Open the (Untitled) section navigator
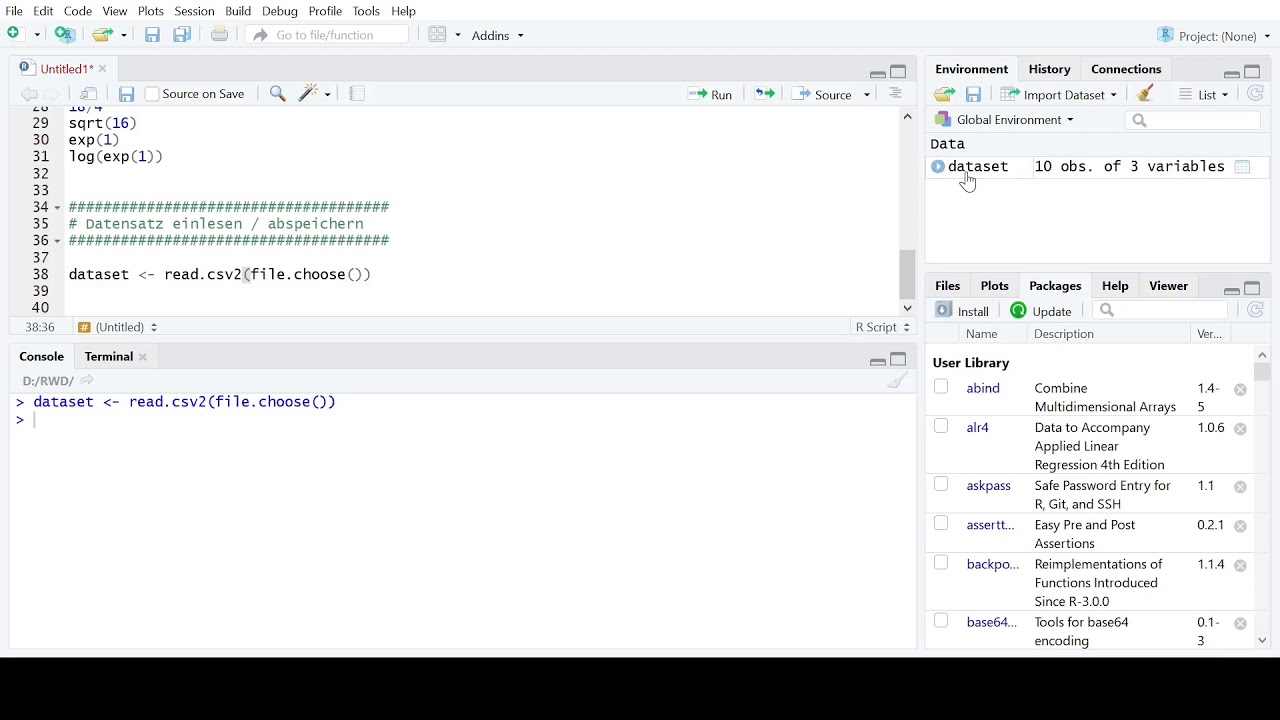Viewport: 1280px width, 720px height. tap(118, 327)
